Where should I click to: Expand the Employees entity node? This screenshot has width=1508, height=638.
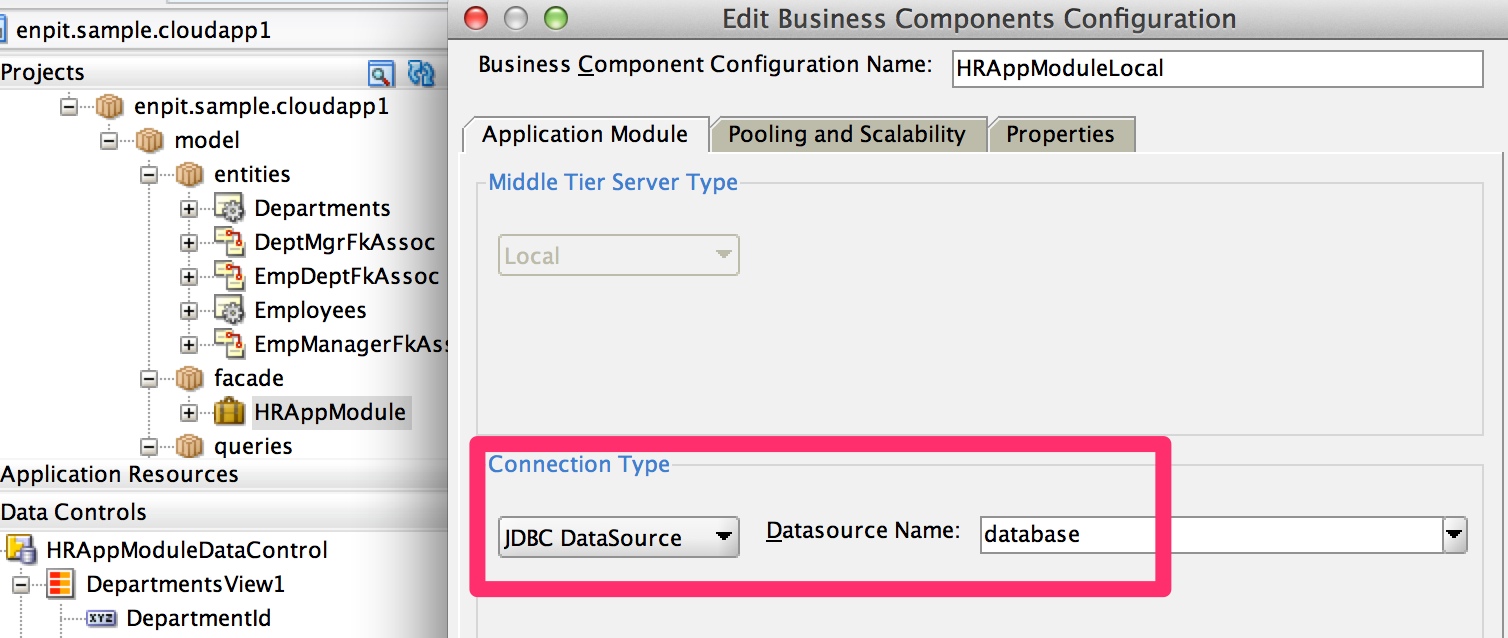click(188, 311)
